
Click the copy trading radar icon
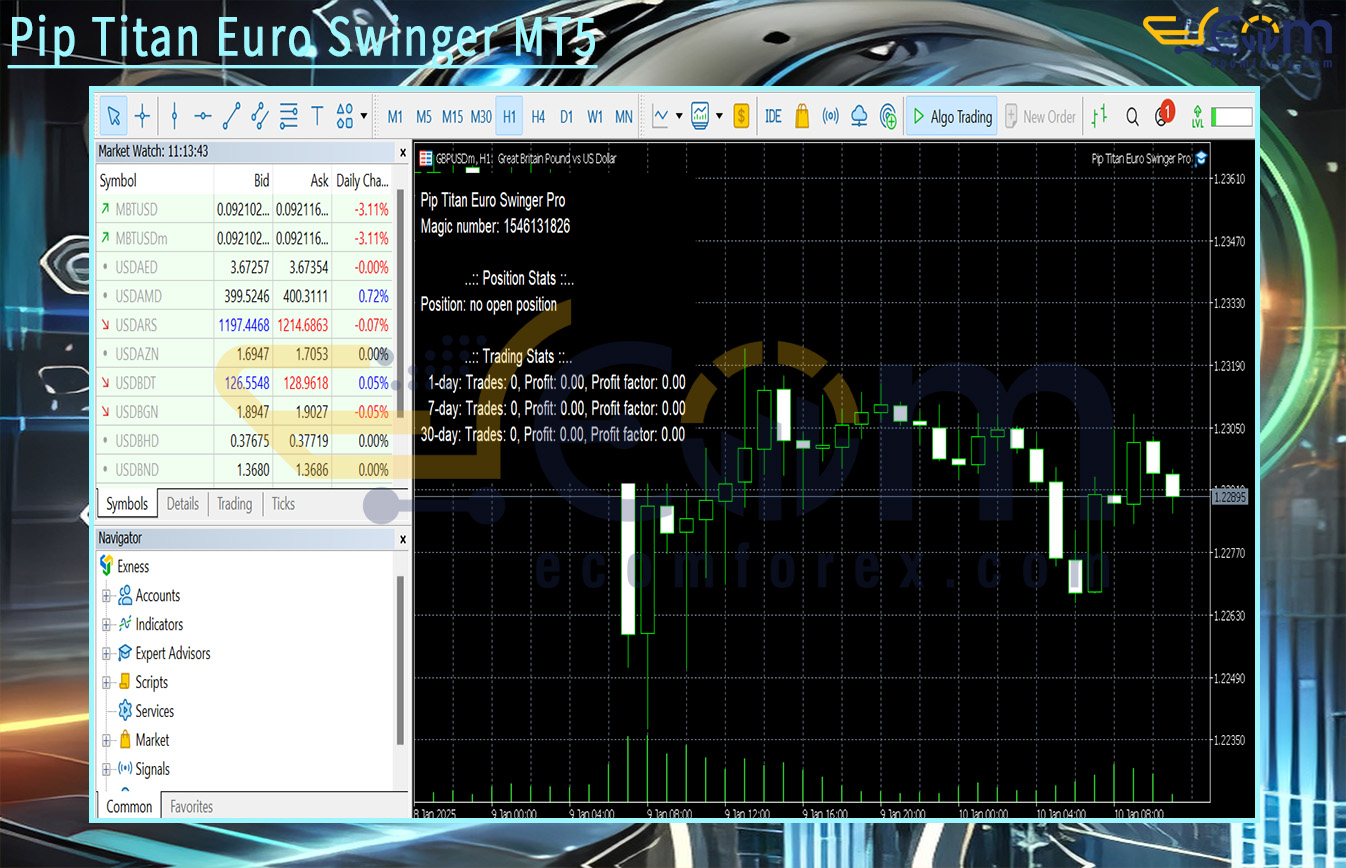tap(888, 117)
